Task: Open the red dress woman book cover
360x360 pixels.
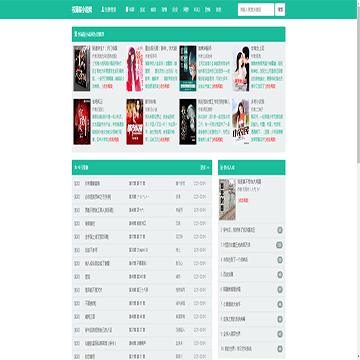Action: coord(135,122)
